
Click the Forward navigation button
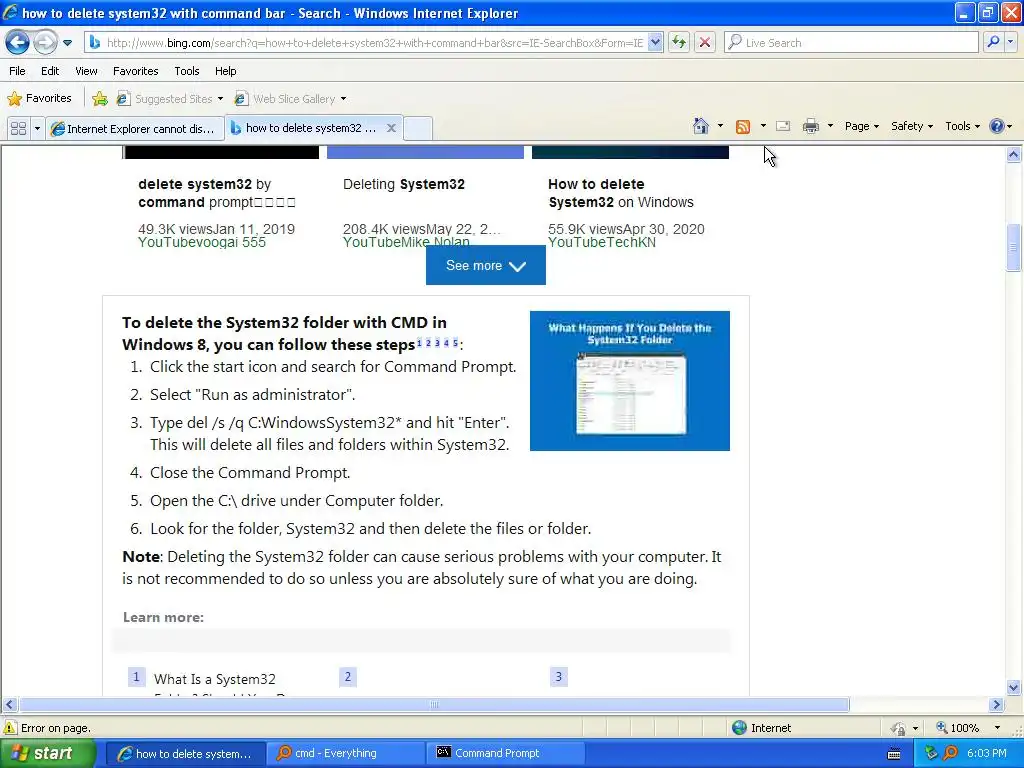tap(45, 42)
